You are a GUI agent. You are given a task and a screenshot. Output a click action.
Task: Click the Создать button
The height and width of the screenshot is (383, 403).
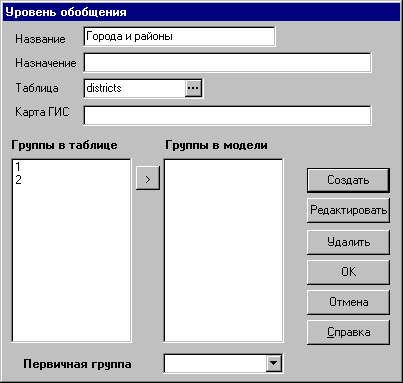348,180
